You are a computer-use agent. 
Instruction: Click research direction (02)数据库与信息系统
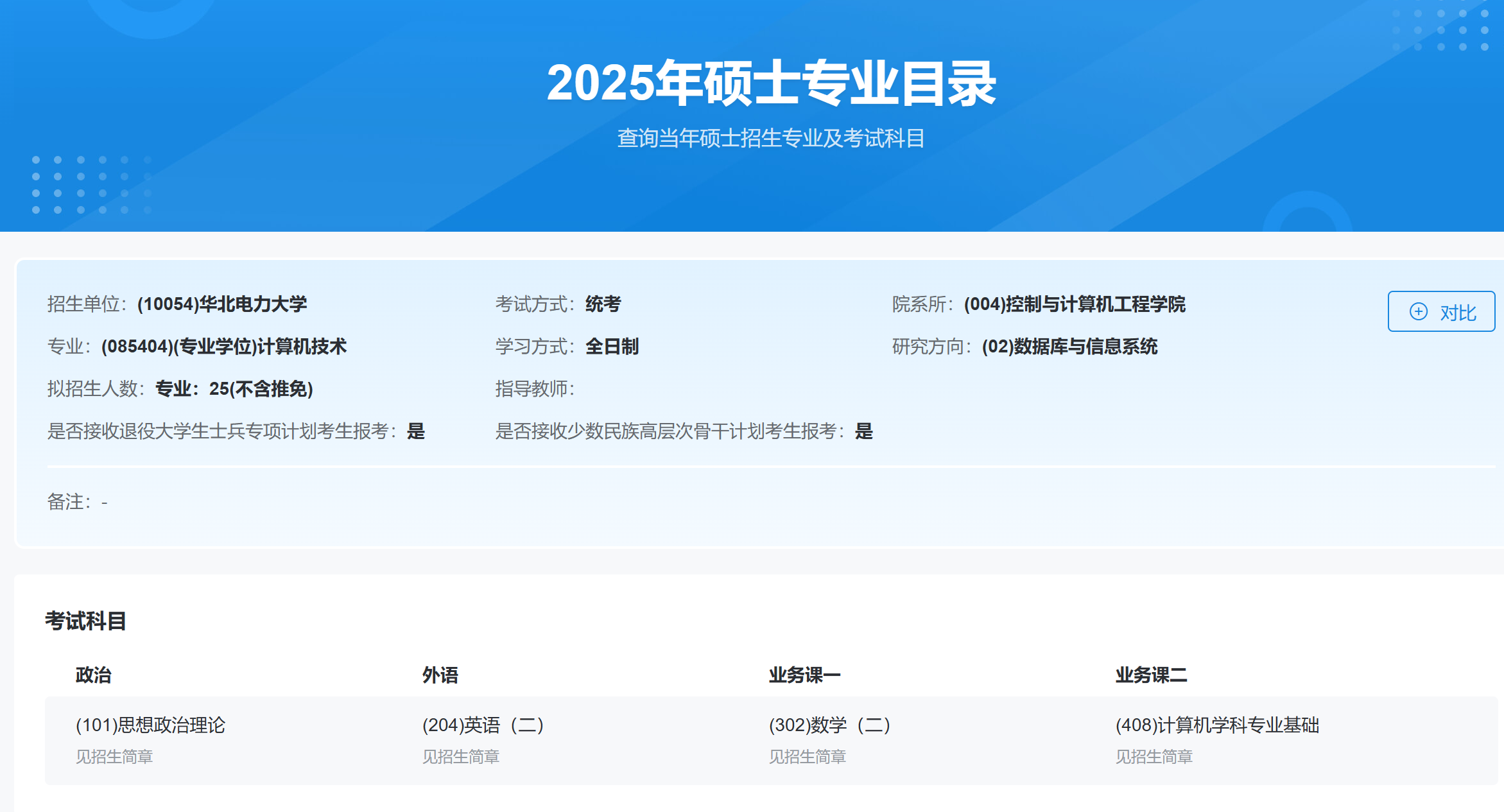point(1069,346)
